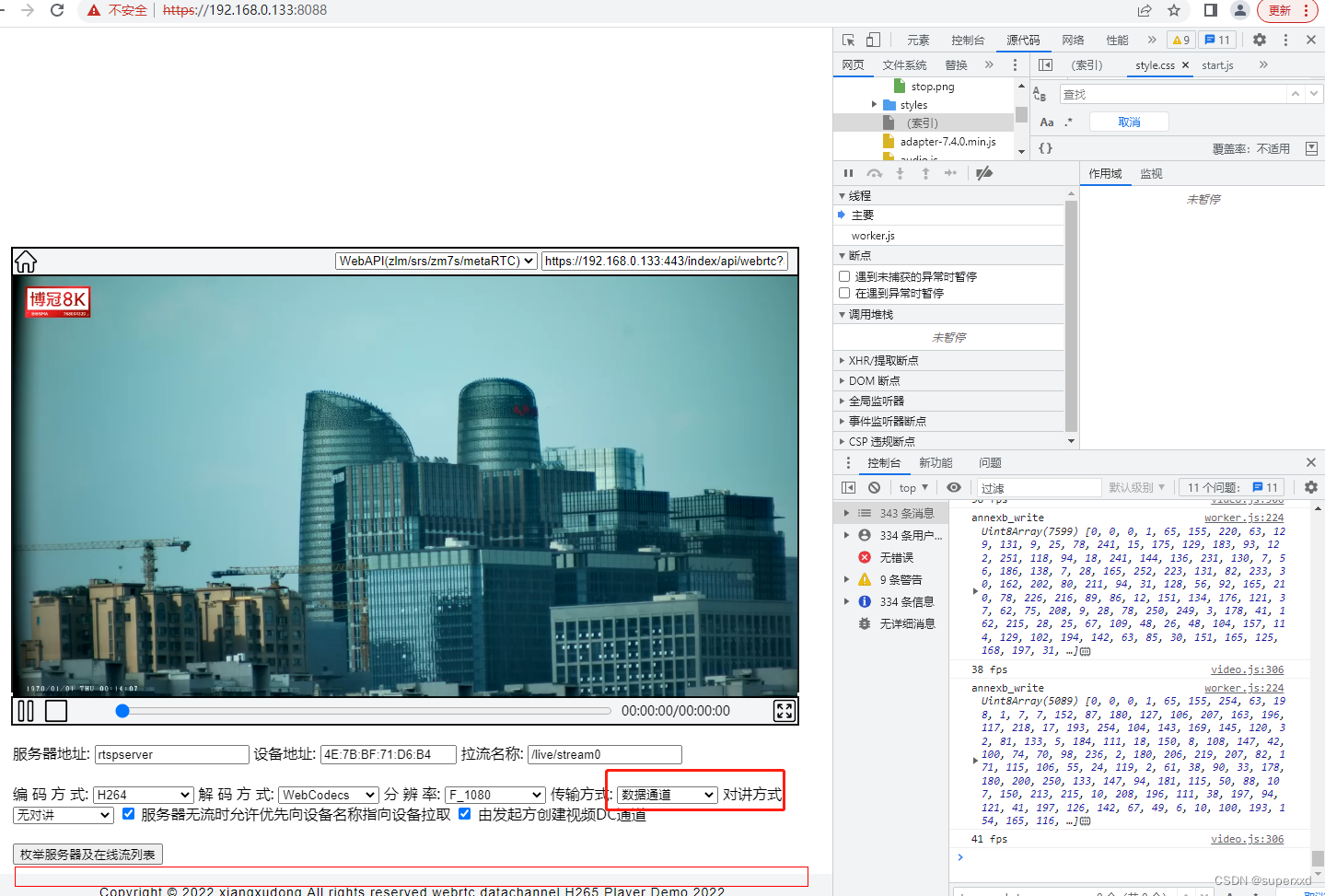Open the start.js file tab
This screenshot has height=896, width=1325.
pyautogui.click(x=1217, y=65)
